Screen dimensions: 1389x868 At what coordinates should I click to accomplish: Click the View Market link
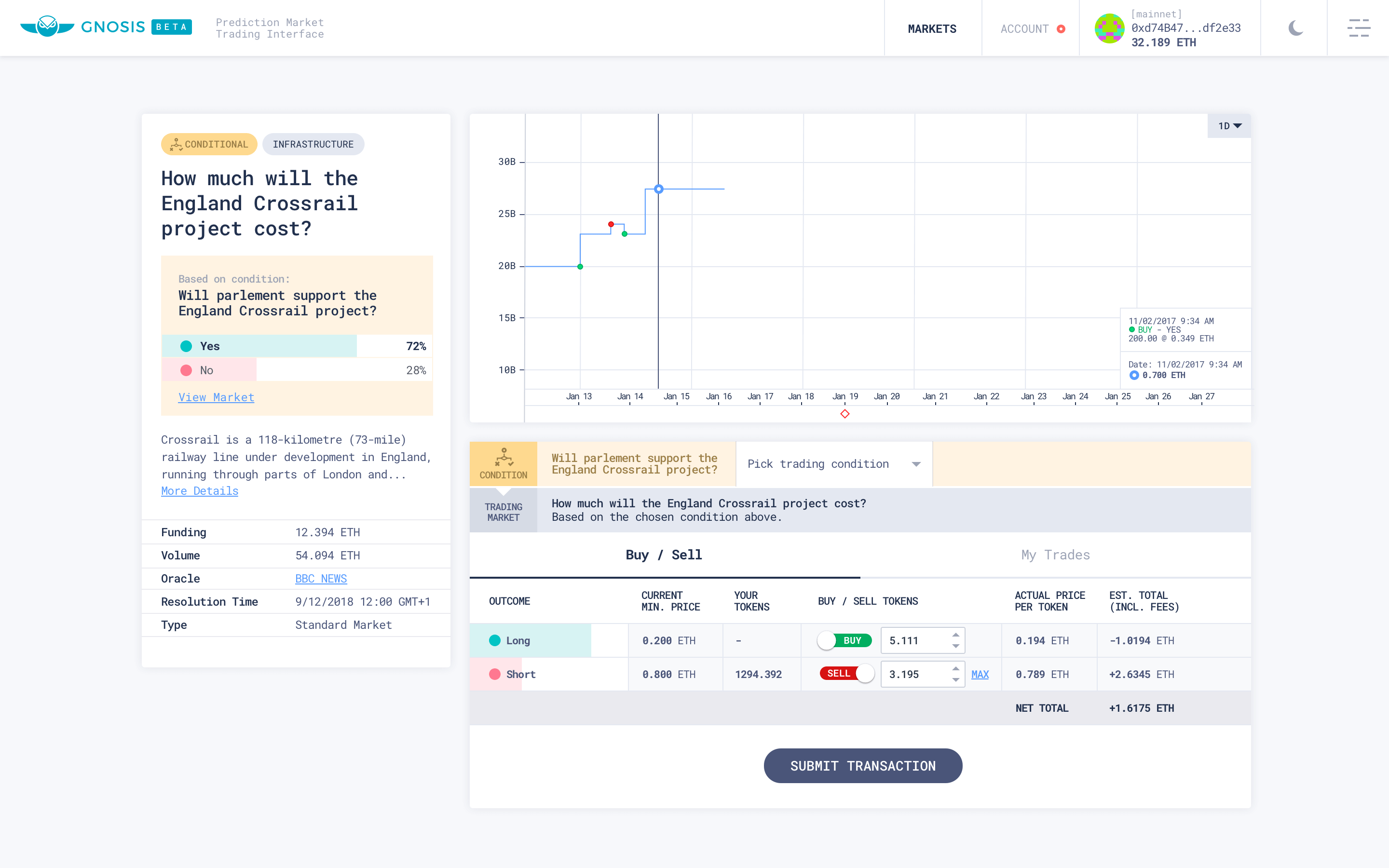pos(216,397)
